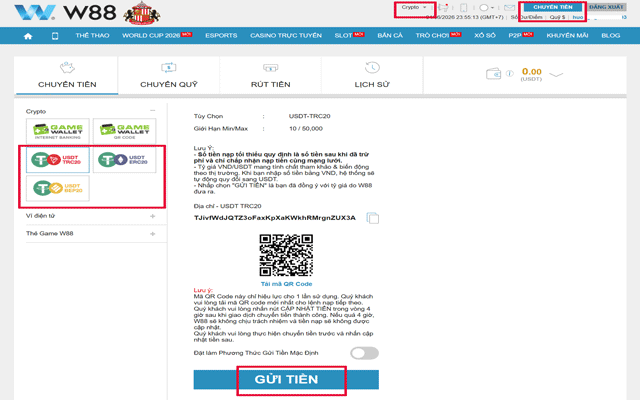Open SLOT menu
Screen dimensions: 640x400
click(x=349, y=36)
